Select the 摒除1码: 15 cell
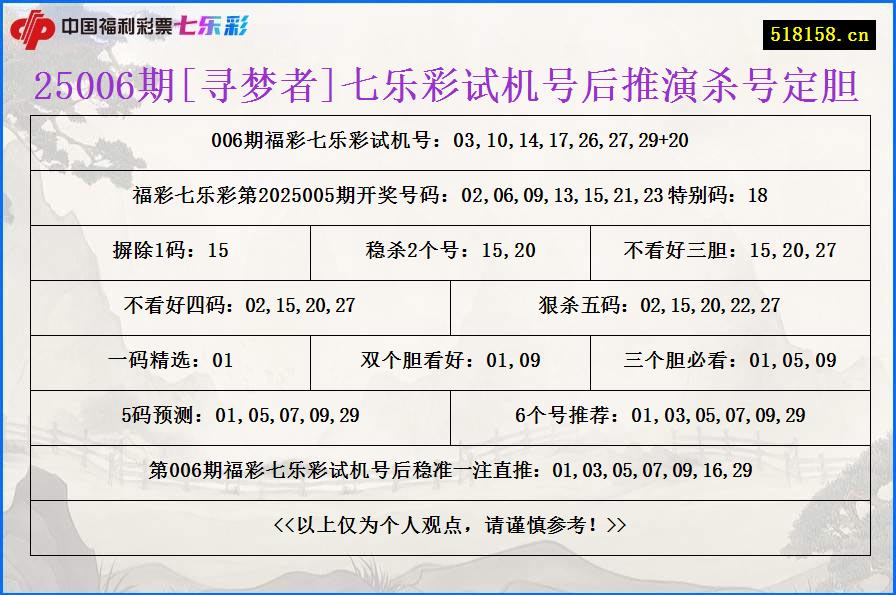 (x=172, y=253)
